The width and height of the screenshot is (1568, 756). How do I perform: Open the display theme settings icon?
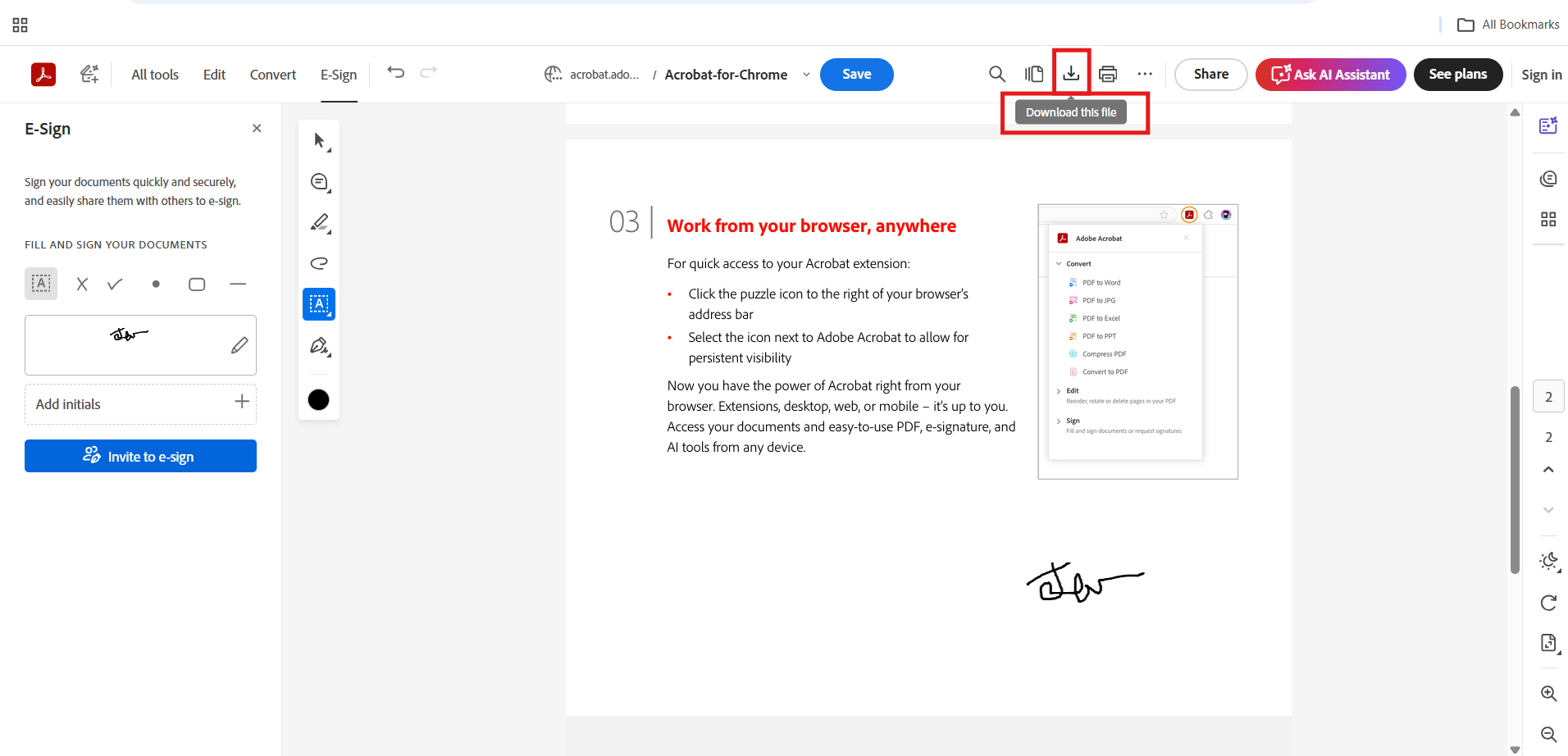click(x=1548, y=562)
